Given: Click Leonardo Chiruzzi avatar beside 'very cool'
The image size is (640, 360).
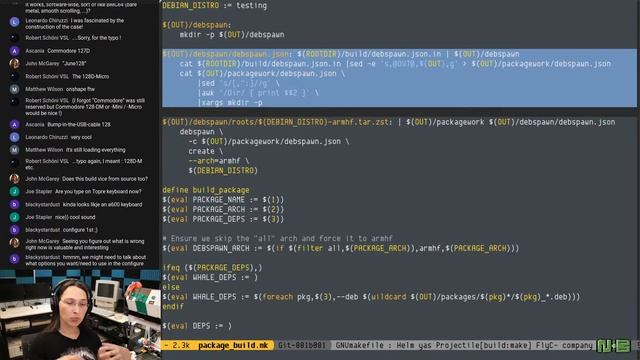Looking at the screenshot, I should point(14,137).
